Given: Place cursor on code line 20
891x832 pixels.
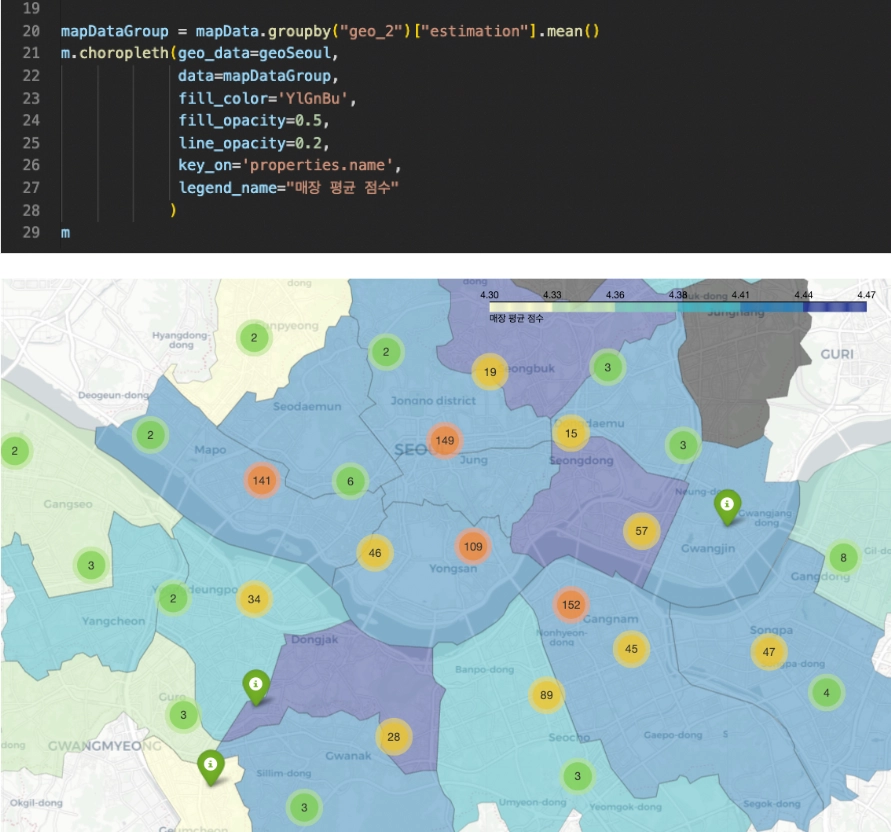Looking at the screenshot, I should 330,31.
